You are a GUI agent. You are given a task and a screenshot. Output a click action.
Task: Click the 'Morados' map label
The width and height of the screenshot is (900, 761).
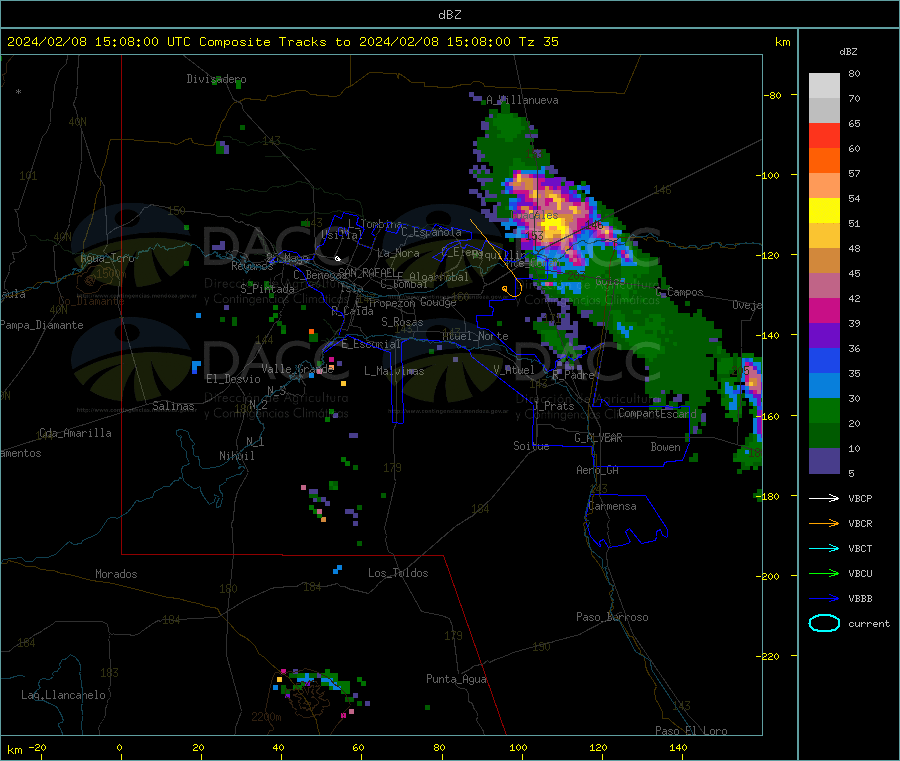(x=116, y=574)
